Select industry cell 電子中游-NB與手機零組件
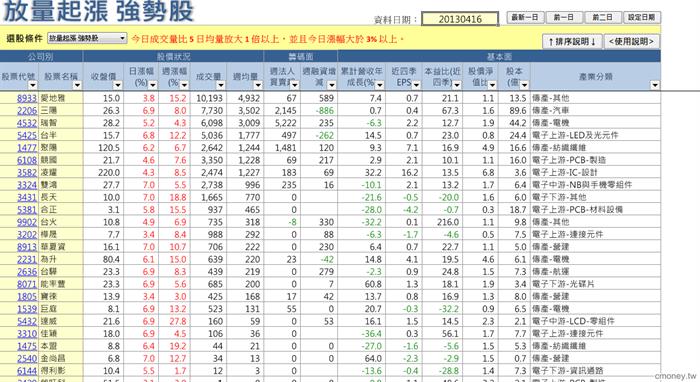This screenshot has width=700, height=382. [x=596, y=185]
